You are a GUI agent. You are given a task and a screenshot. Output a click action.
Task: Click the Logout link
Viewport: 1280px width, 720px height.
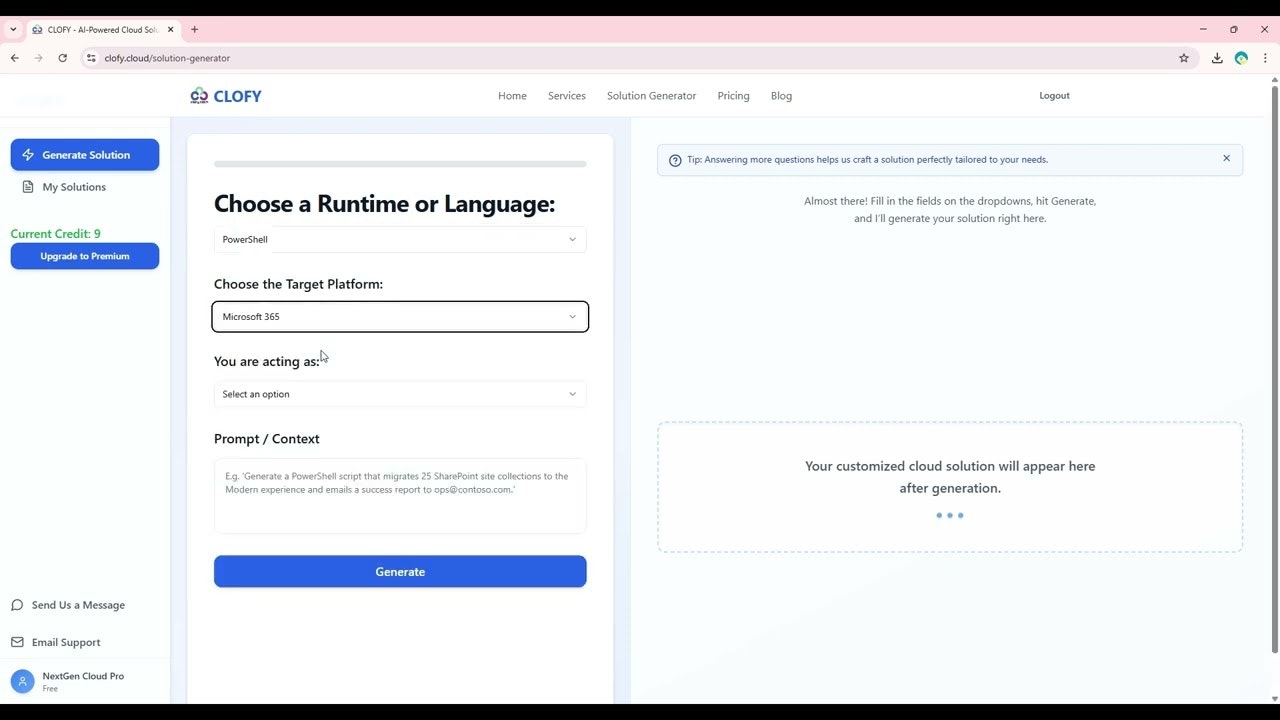coord(1054,96)
